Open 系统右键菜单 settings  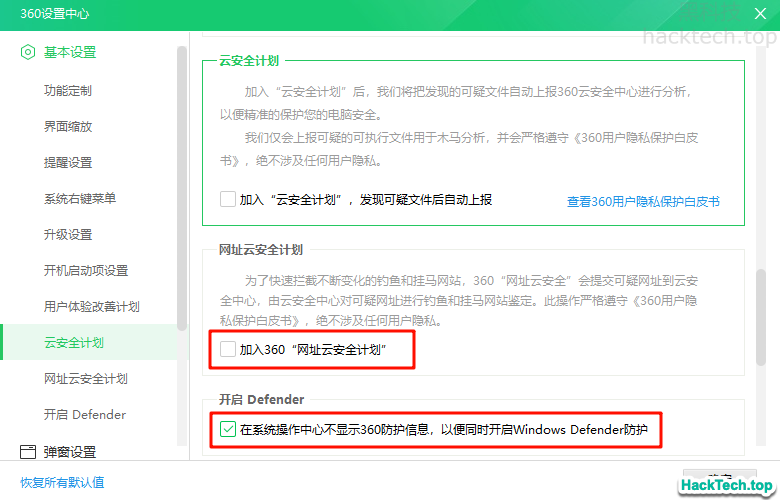point(80,199)
